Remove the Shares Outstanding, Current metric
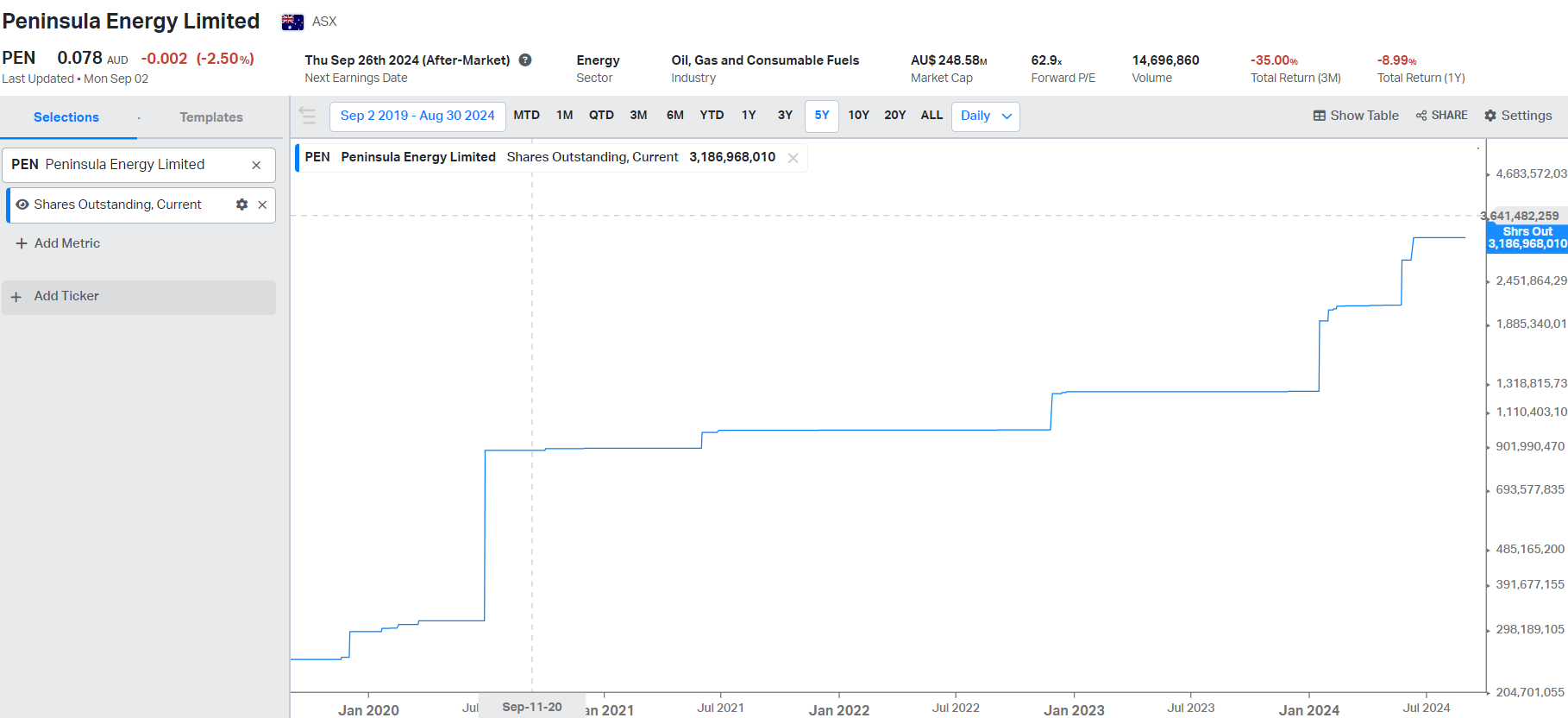Screen dimensions: 1568x718 coord(262,205)
